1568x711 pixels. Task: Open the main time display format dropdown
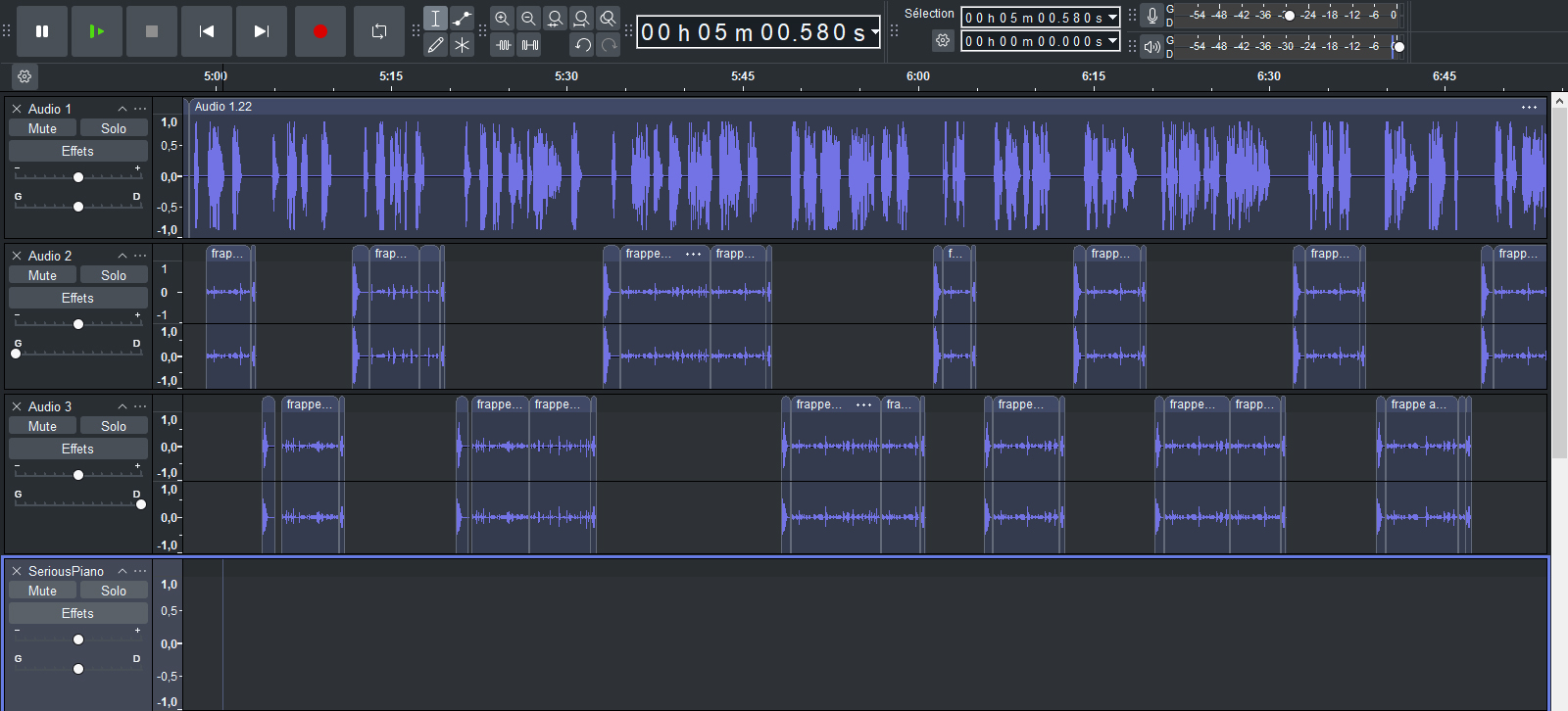pos(875,32)
